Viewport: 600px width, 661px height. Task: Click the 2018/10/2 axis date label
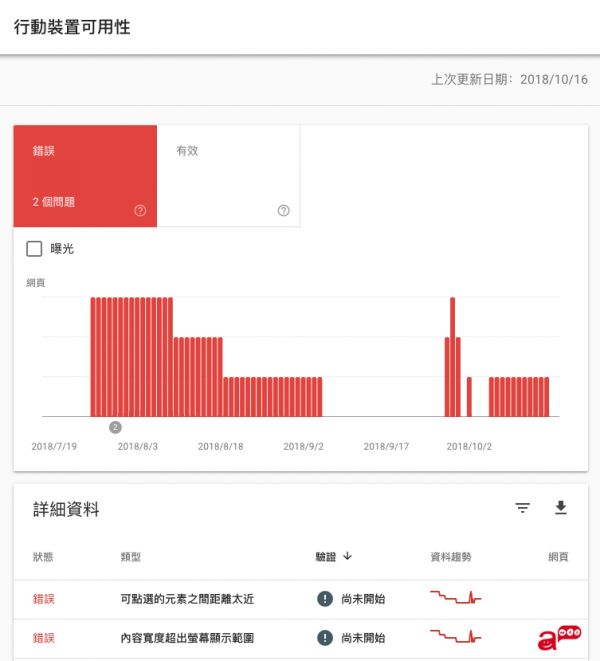pyautogui.click(x=469, y=446)
